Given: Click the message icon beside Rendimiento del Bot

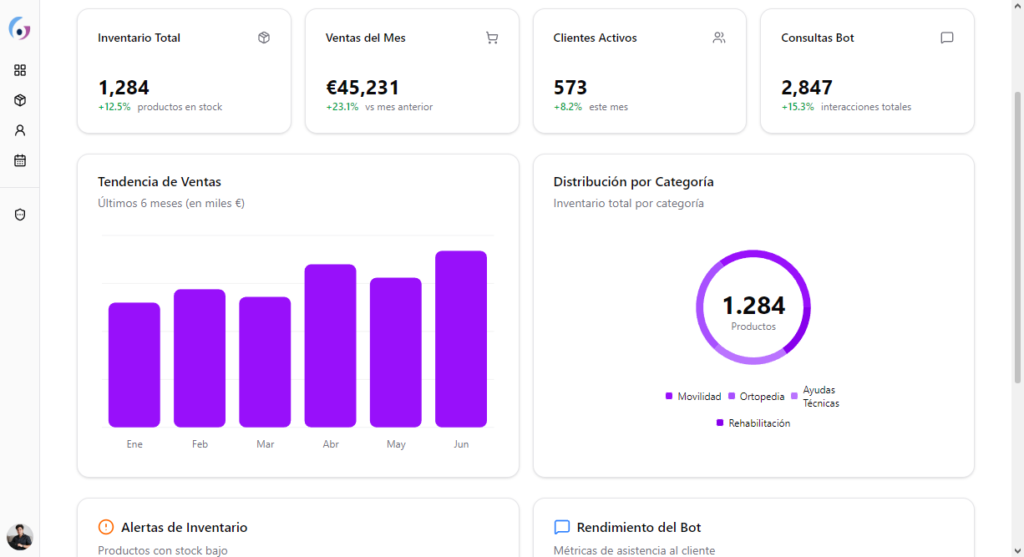Looking at the screenshot, I should (x=562, y=527).
